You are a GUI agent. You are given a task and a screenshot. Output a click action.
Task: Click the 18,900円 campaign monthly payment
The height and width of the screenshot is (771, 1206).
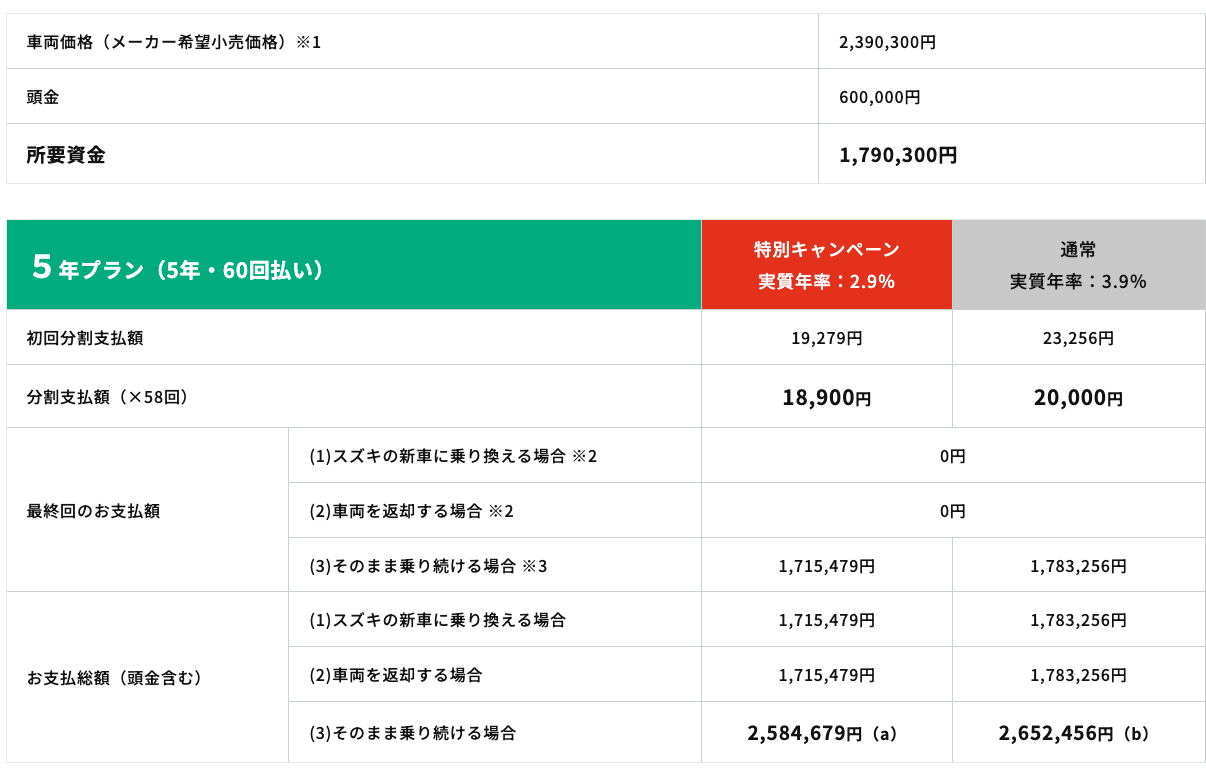click(x=826, y=398)
